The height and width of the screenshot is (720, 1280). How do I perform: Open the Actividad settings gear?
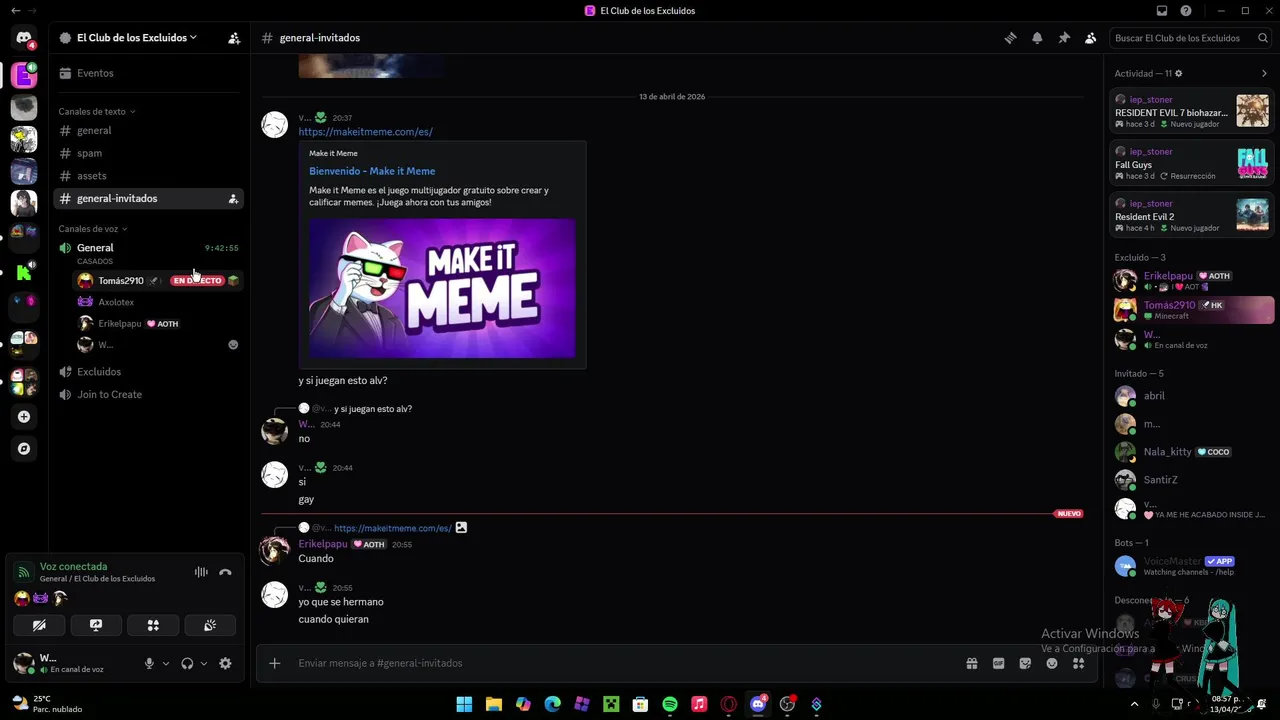coord(1178,73)
